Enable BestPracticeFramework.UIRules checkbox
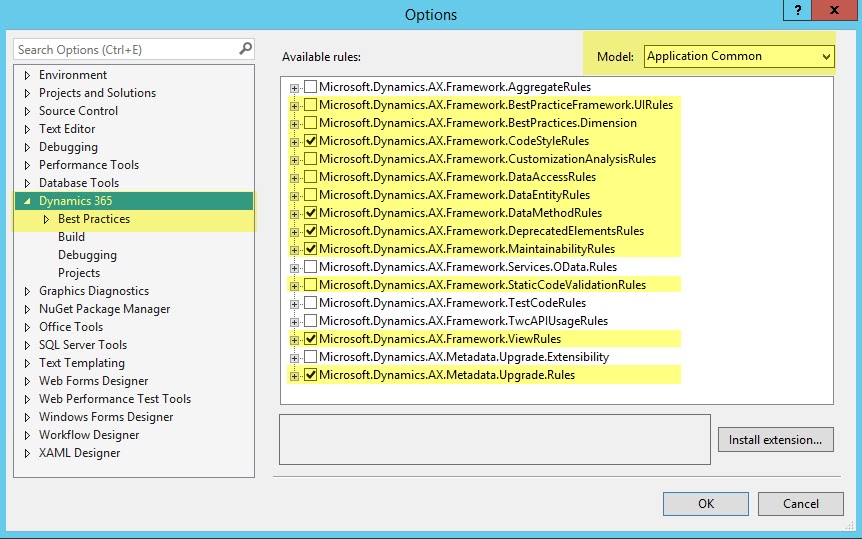This screenshot has width=862, height=539. 311,104
